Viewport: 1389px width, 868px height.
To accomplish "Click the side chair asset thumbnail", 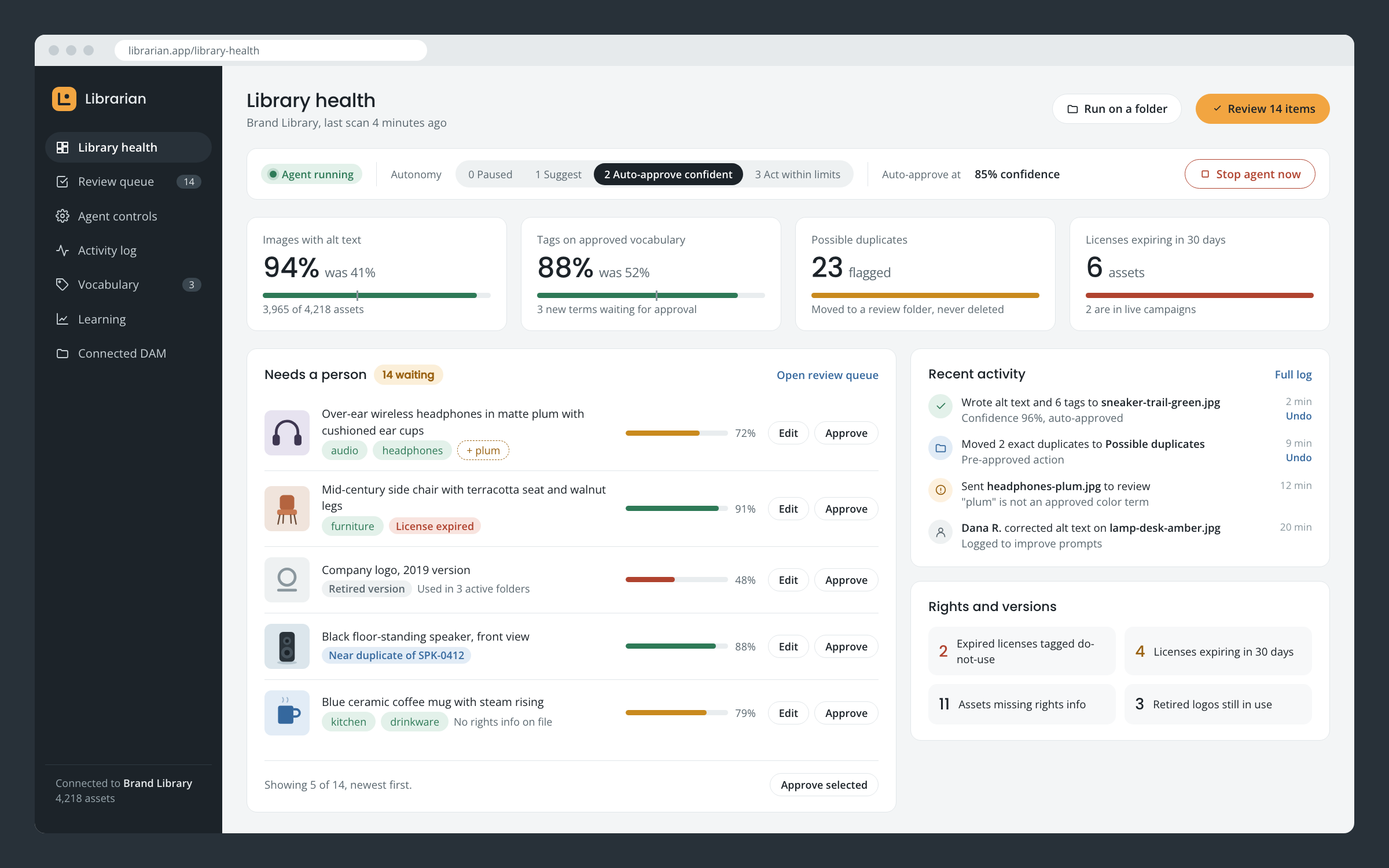I will click(x=287, y=509).
